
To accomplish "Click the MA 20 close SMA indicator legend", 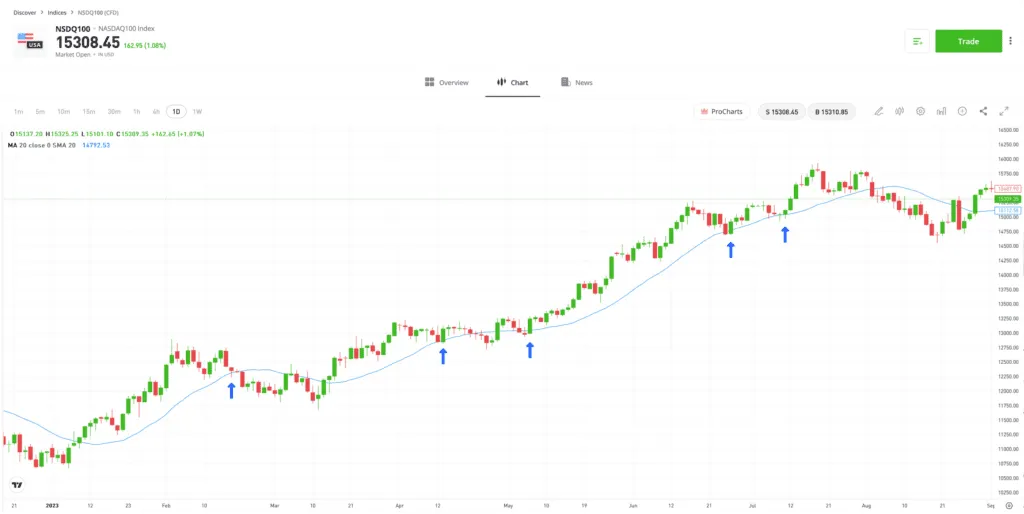I will (x=42, y=145).
